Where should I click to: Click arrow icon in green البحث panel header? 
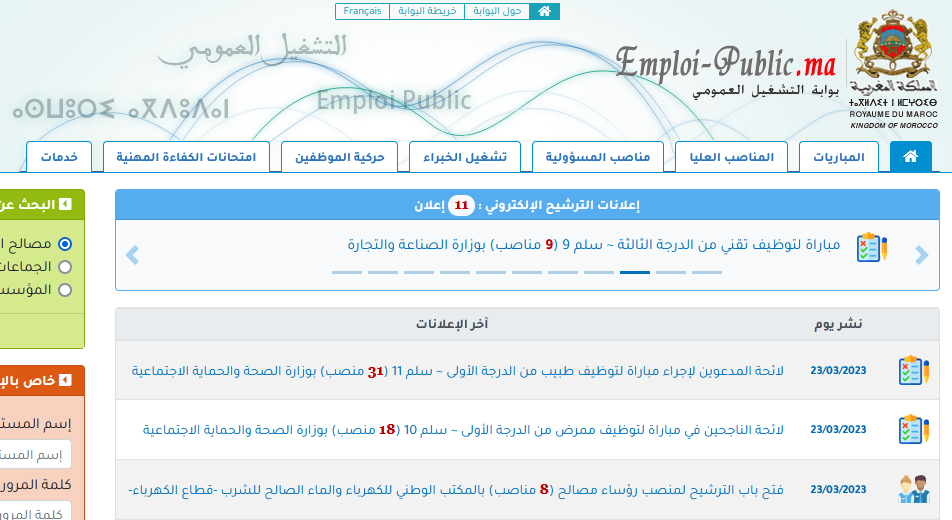coord(66,204)
